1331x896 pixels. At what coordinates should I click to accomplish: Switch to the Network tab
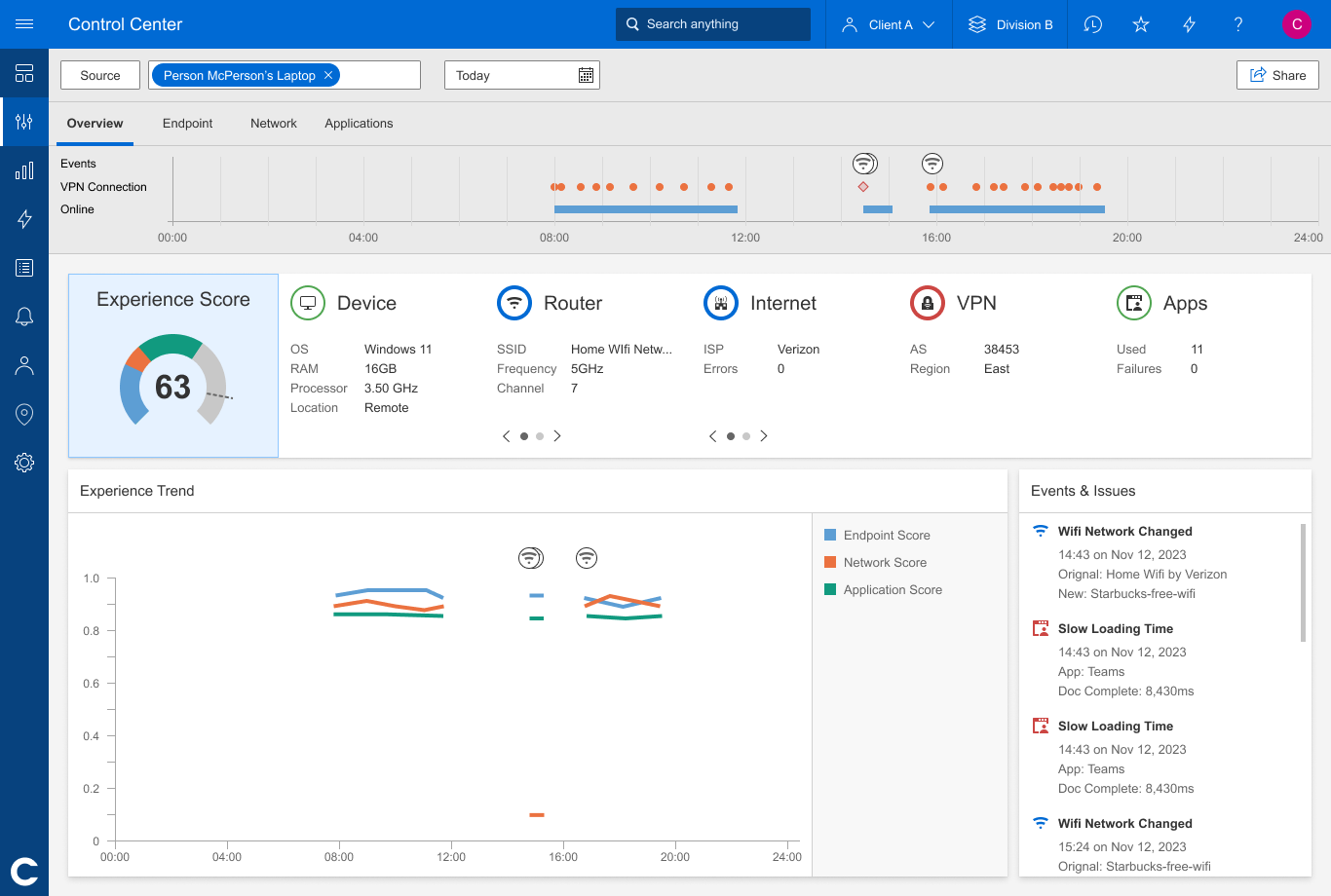(273, 124)
